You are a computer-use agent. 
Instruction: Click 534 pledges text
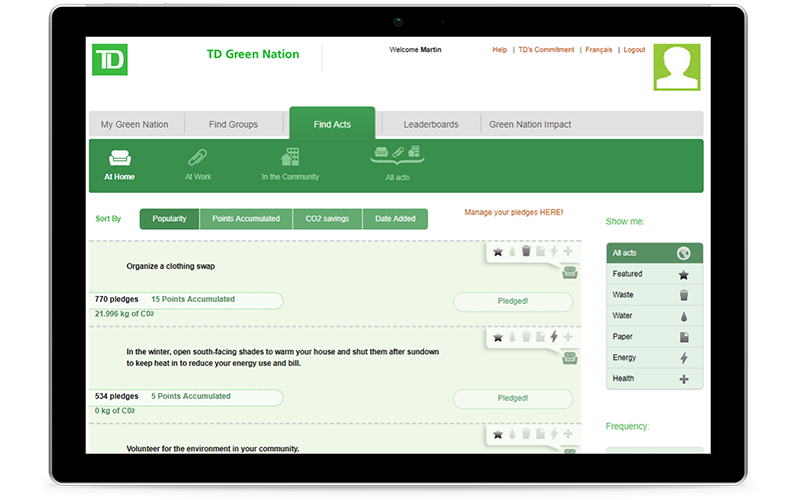[x=116, y=396]
